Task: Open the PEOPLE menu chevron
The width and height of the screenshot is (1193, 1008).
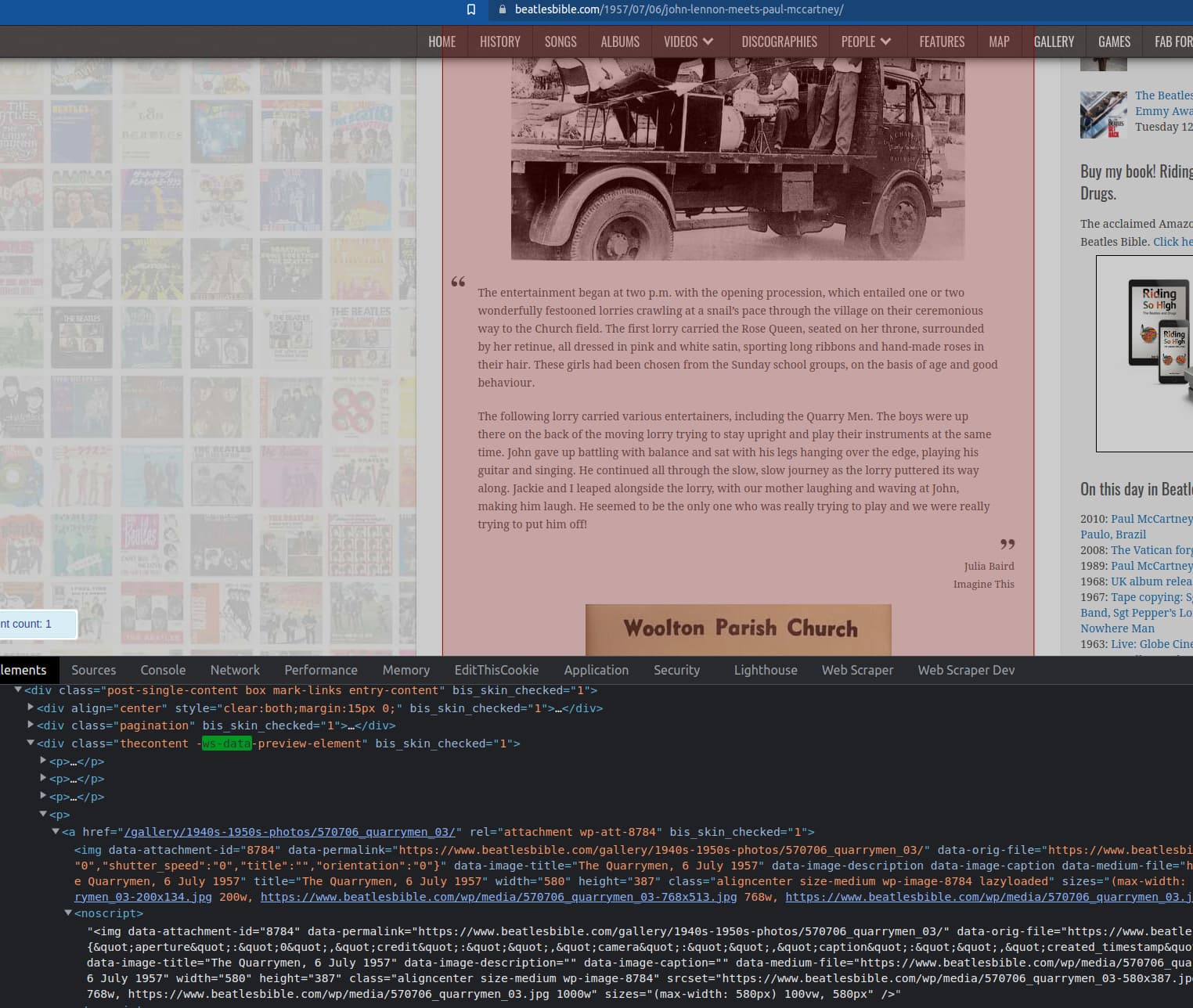Action: pyautogui.click(x=885, y=41)
